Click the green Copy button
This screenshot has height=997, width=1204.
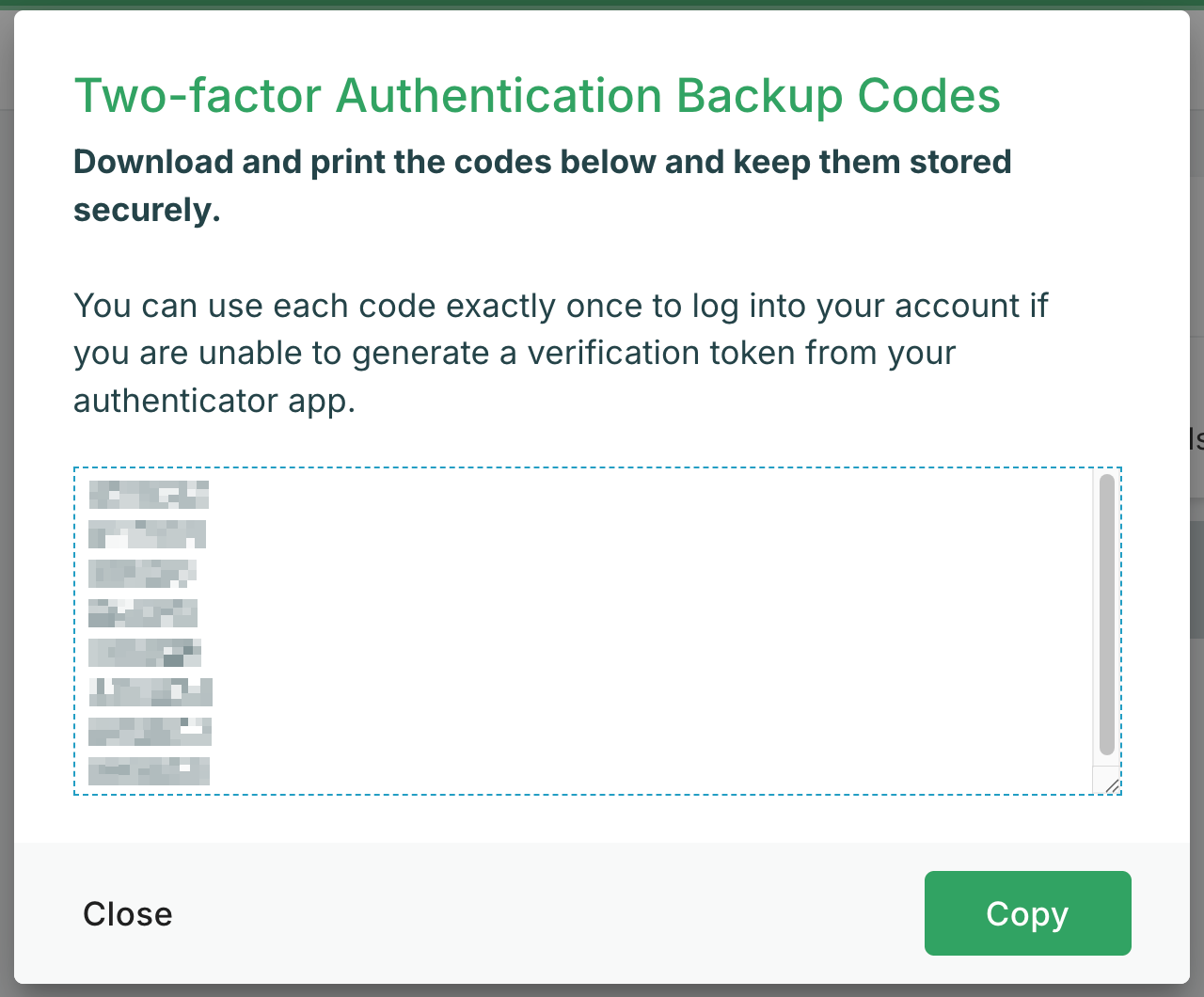1027,913
